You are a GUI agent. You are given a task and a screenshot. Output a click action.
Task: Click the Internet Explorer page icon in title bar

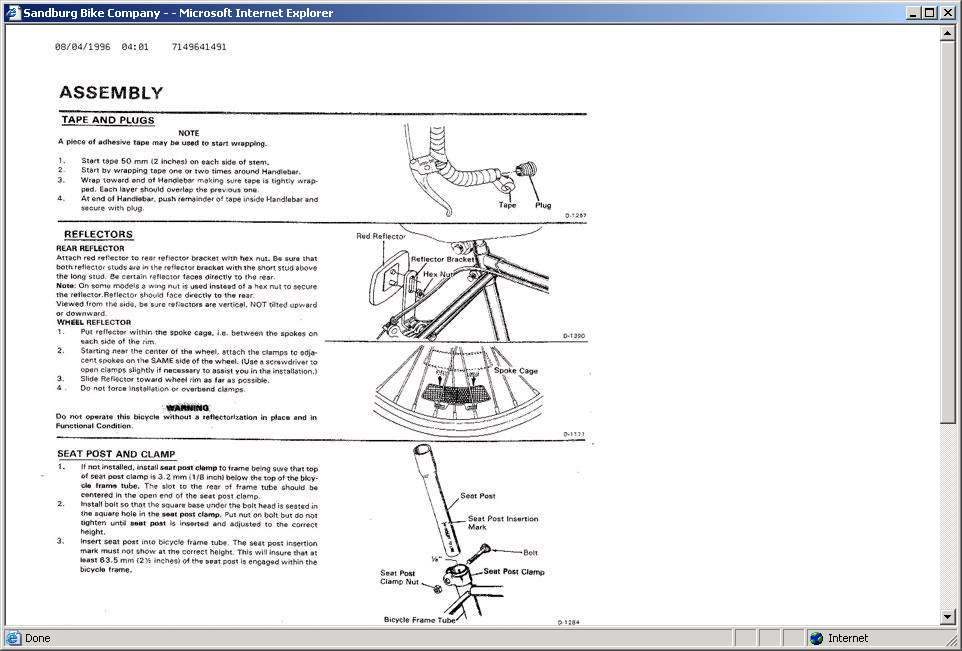click(12, 13)
